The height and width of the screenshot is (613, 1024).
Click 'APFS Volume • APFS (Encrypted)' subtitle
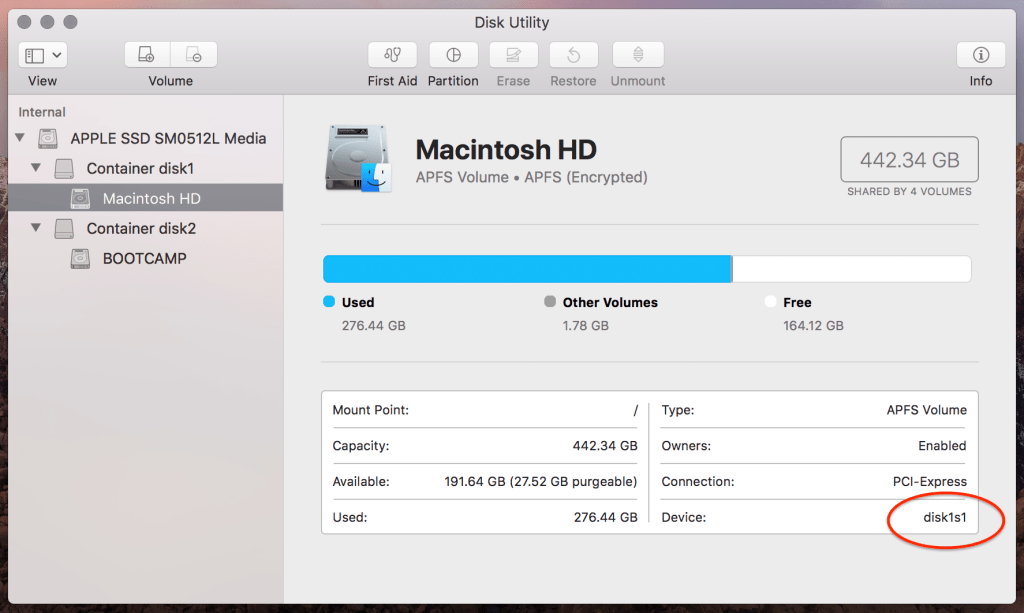tap(532, 177)
